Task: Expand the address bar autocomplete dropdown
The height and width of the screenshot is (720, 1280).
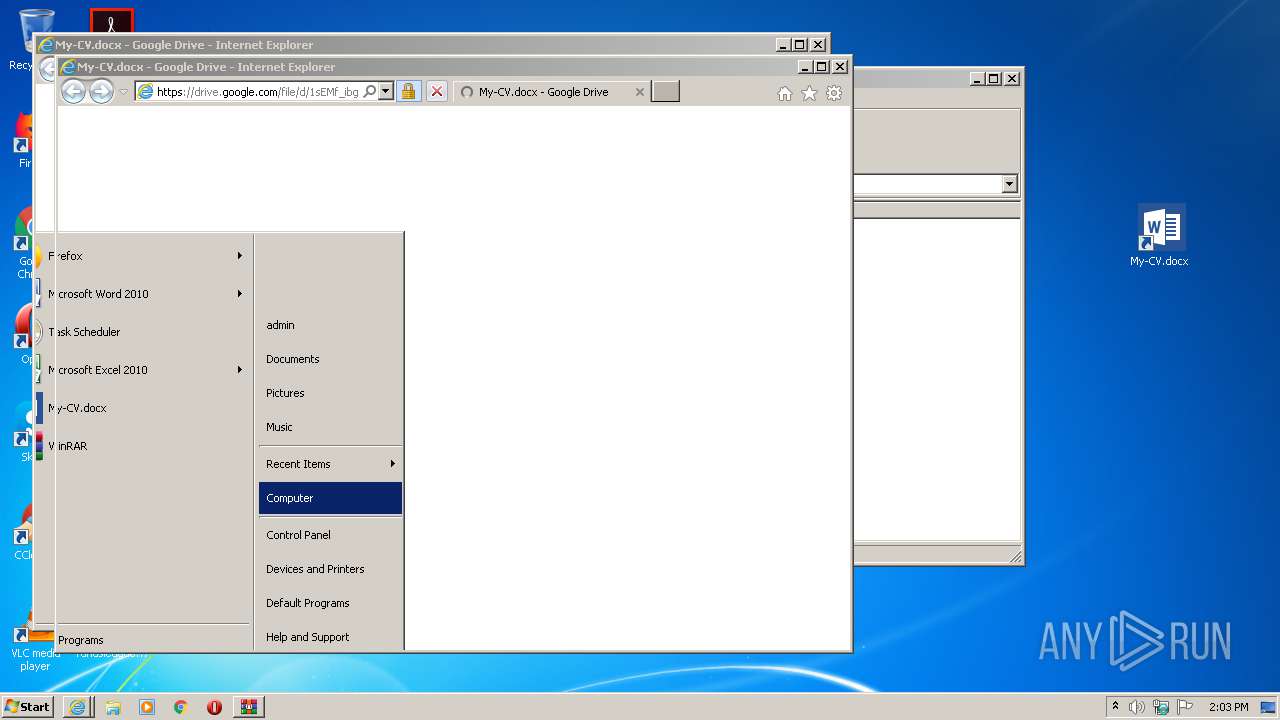Action: [x=386, y=92]
